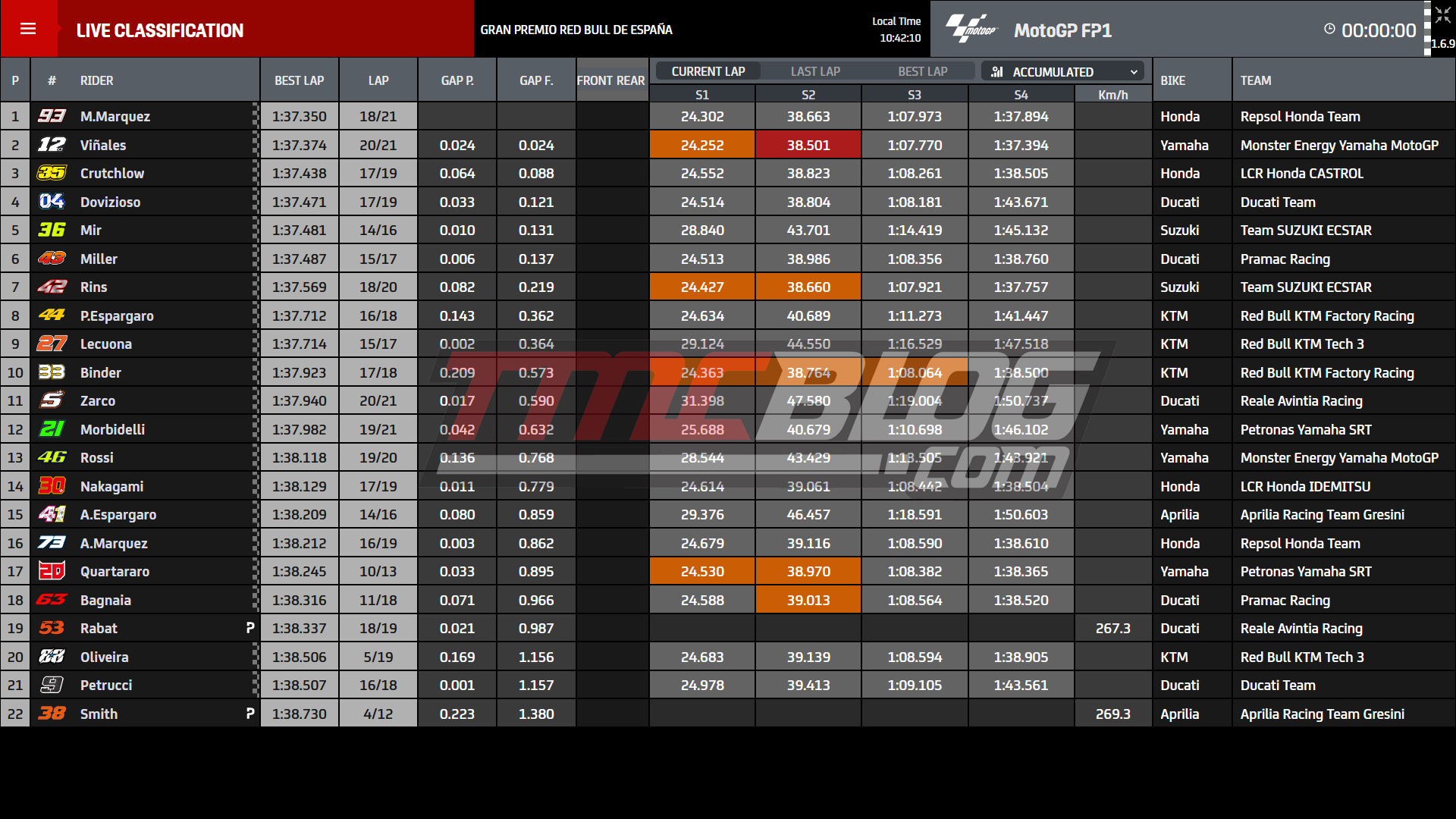This screenshot has width=1456, height=819.
Task: Click Oliveira's lap count 5/19
Action: pos(378,657)
